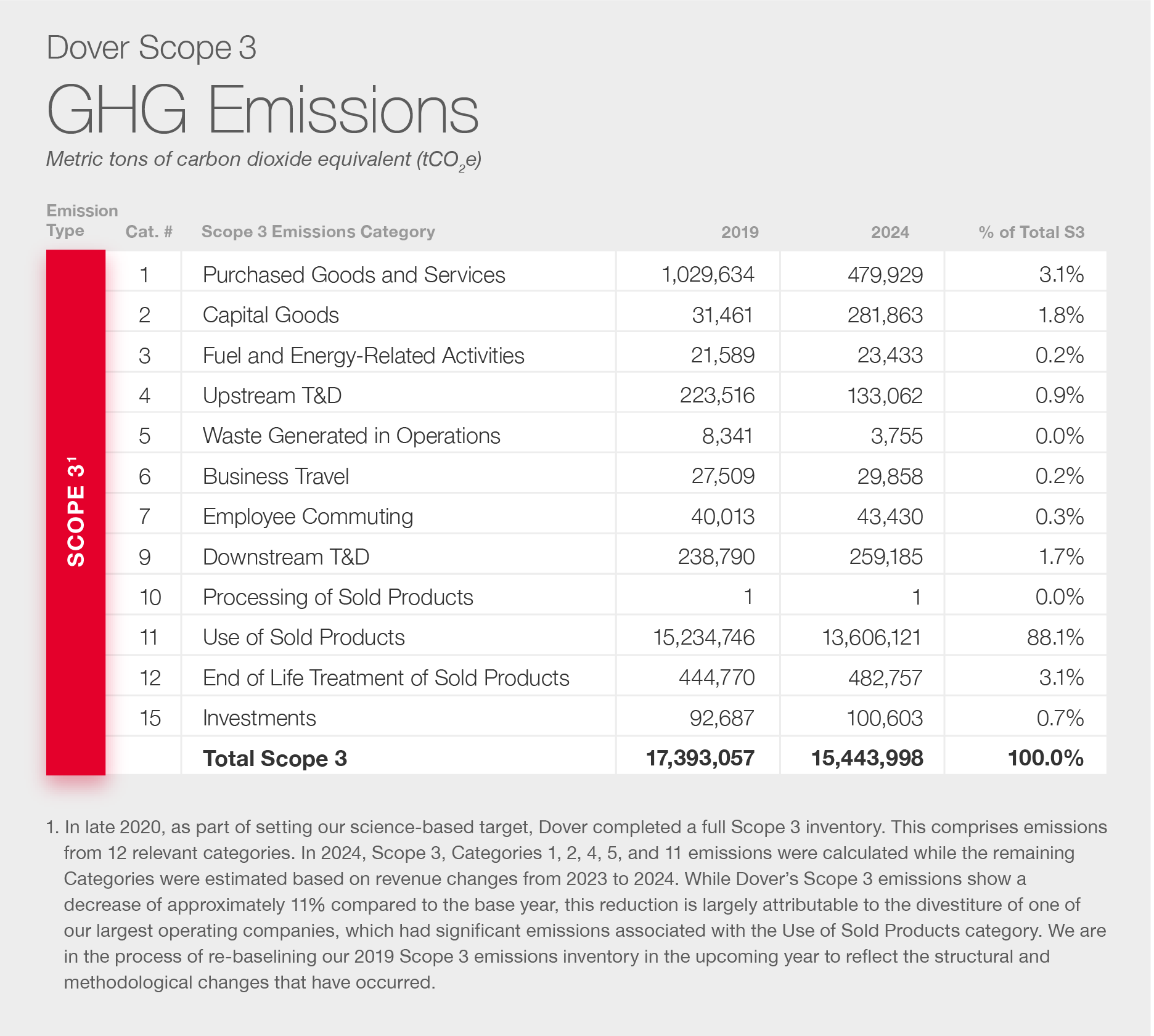Click the Dover Scope 3 heading
Screen dimensions: 1154x1036
coord(151,47)
